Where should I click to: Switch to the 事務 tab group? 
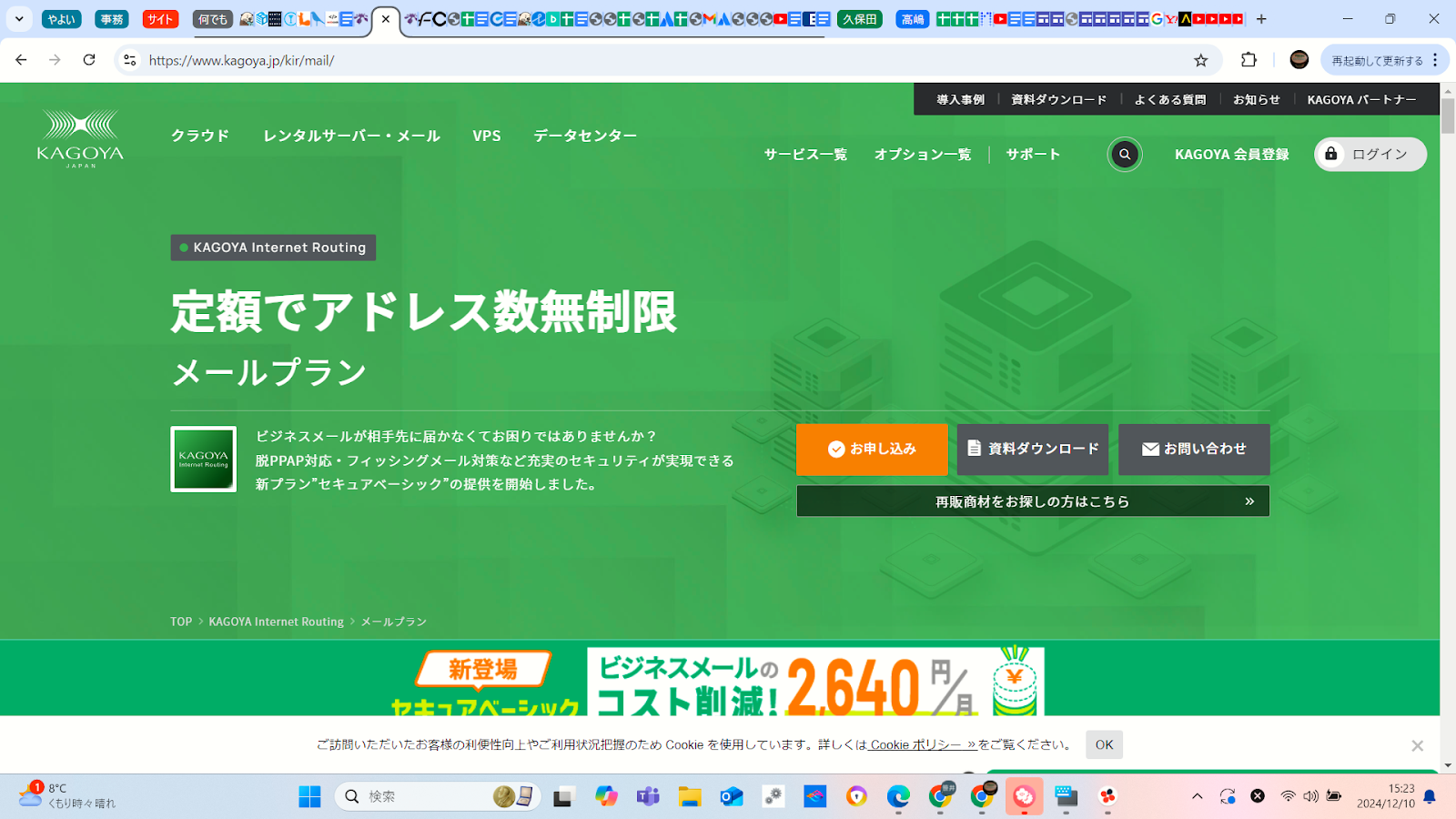pos(112,19)
